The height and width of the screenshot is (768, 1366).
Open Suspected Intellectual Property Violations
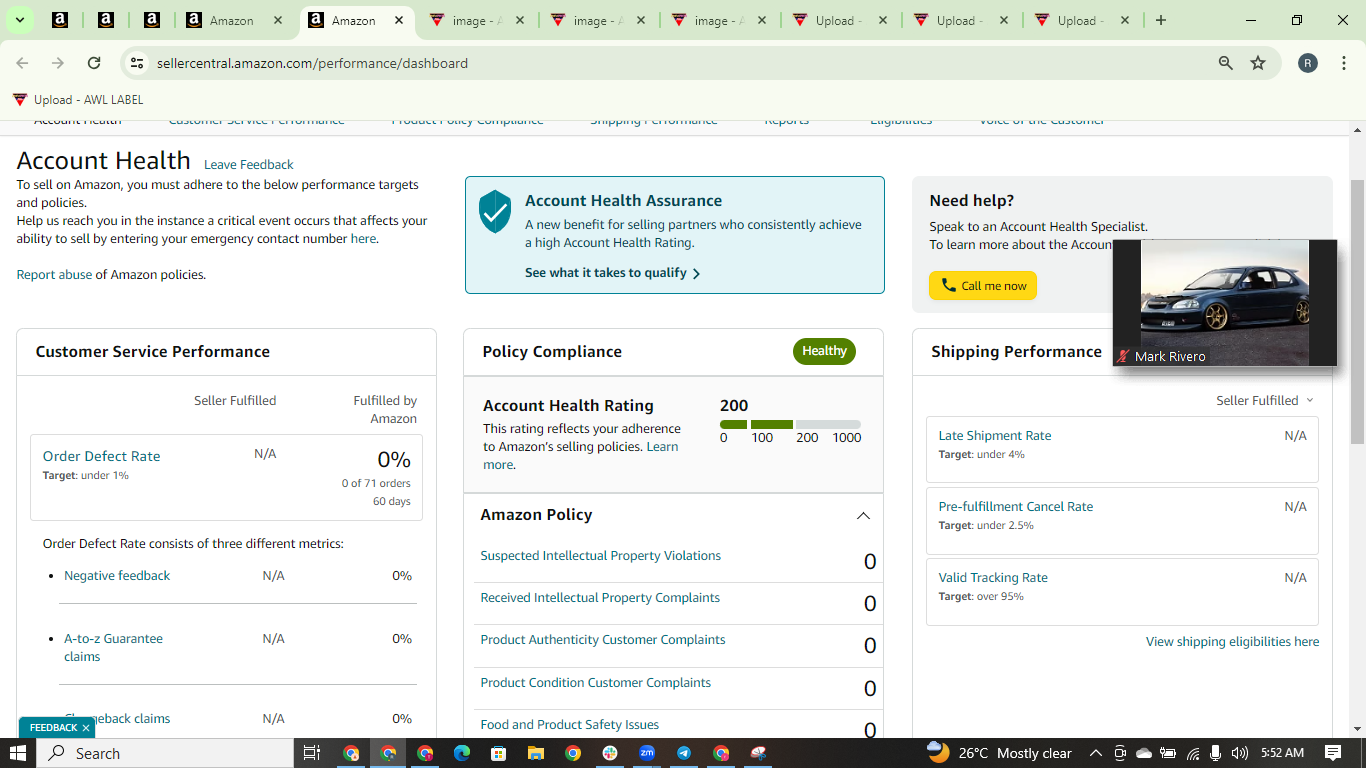[x=601, y=556]
